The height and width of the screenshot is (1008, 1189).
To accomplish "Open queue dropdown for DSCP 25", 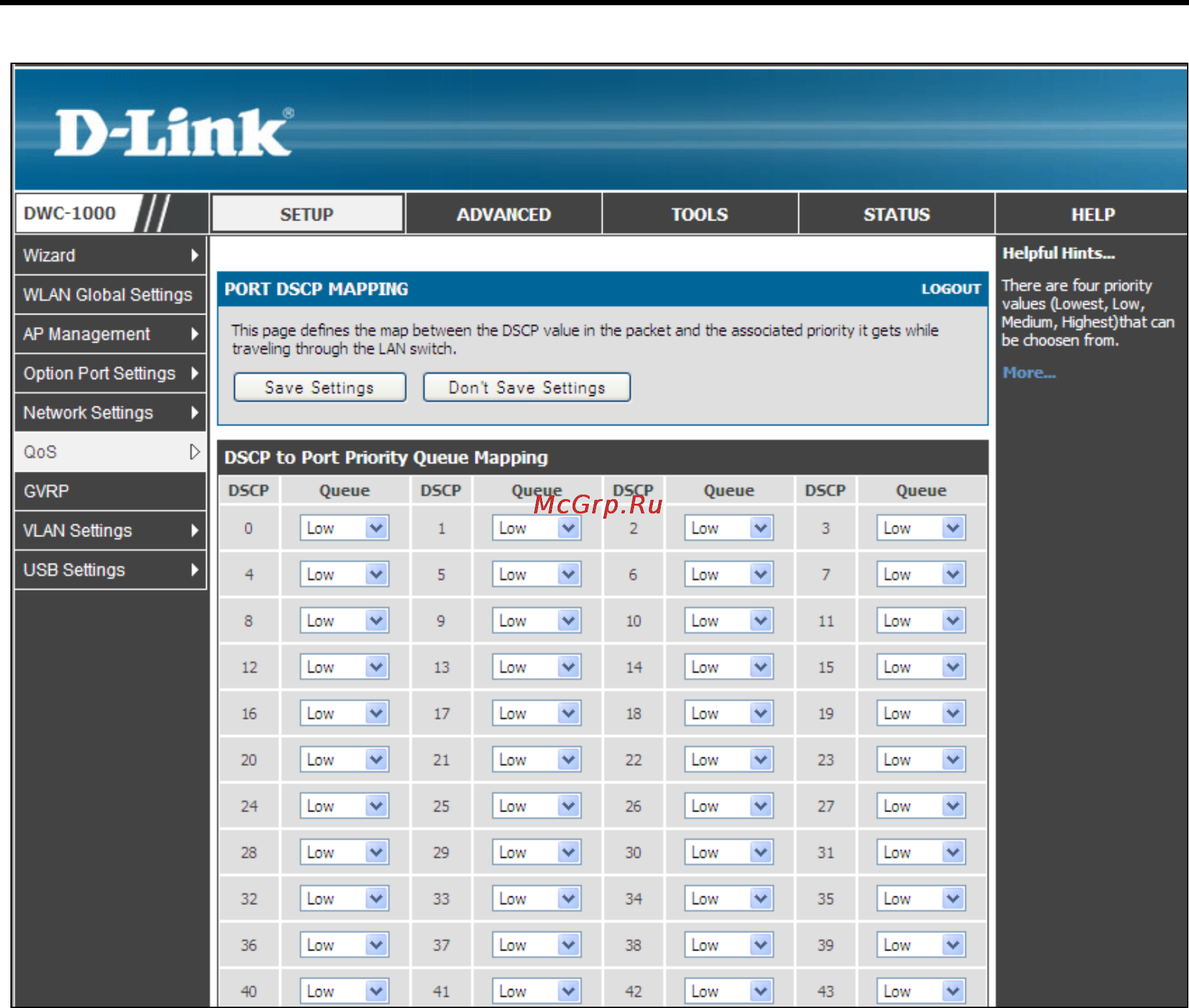I will coord(537,806).
